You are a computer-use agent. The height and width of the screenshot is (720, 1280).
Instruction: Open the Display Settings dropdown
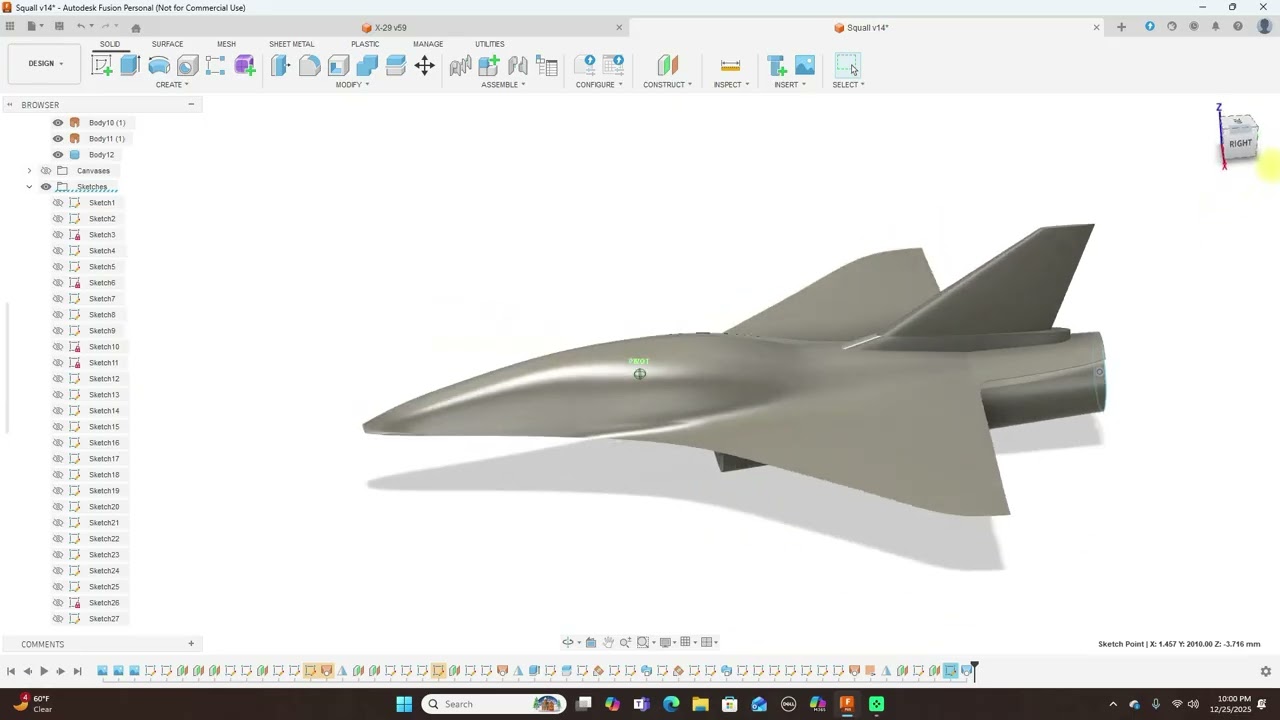666,642
